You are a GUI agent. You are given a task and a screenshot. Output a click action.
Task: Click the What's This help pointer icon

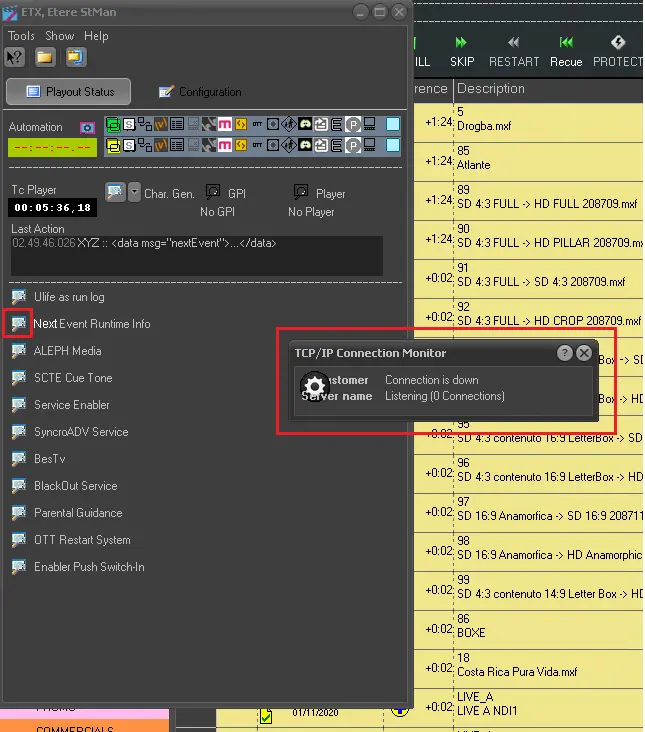[15, 57]
